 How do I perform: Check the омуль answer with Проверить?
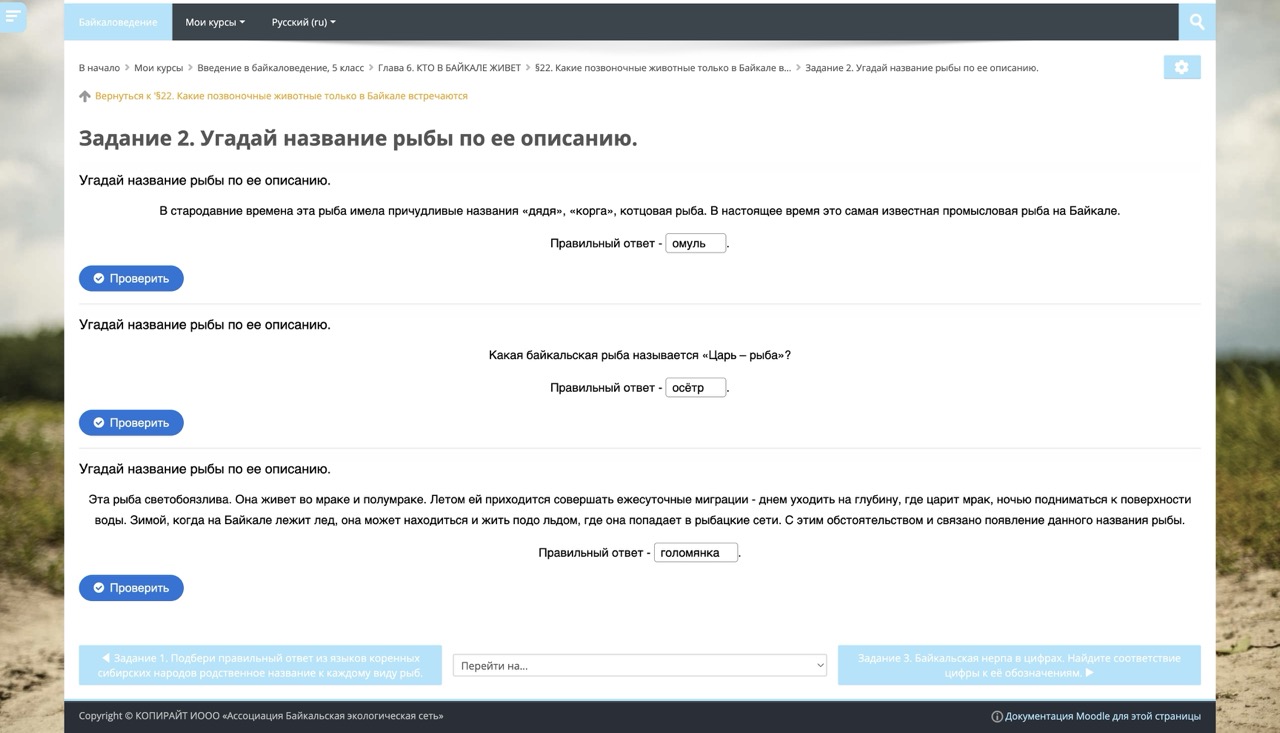[131, 278]
